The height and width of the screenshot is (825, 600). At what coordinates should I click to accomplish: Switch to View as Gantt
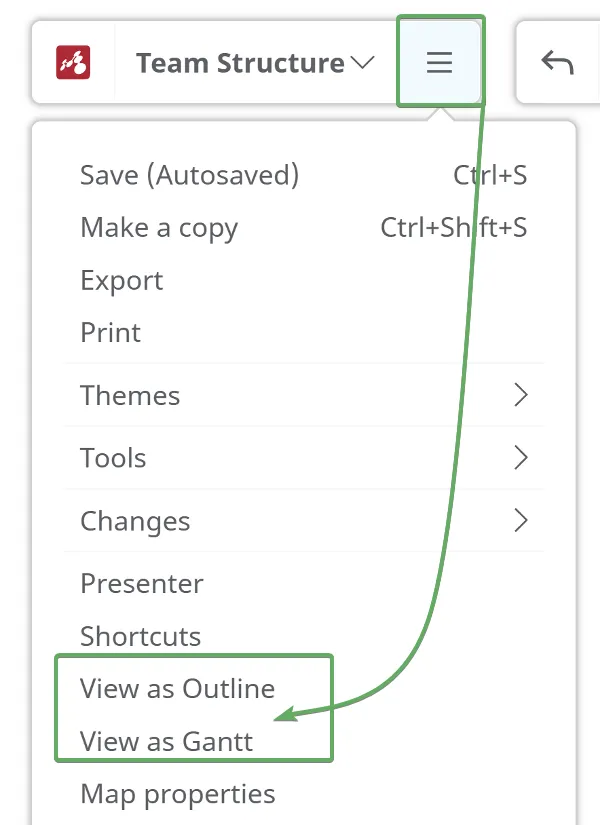166,741
